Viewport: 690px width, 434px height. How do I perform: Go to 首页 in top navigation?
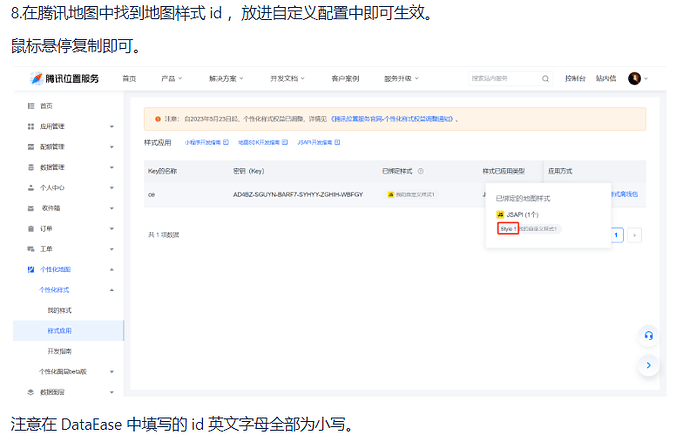coord(129,79)
